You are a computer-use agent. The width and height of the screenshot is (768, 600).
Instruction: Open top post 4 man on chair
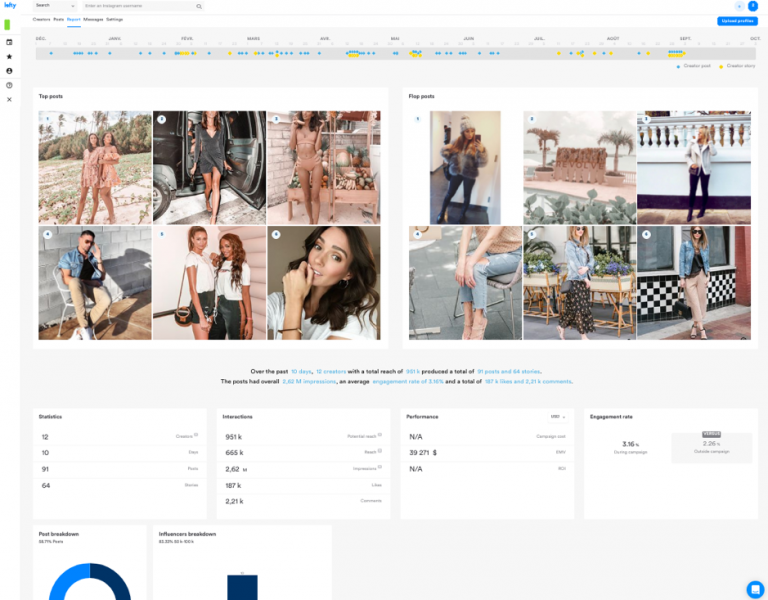click(95, 283)
